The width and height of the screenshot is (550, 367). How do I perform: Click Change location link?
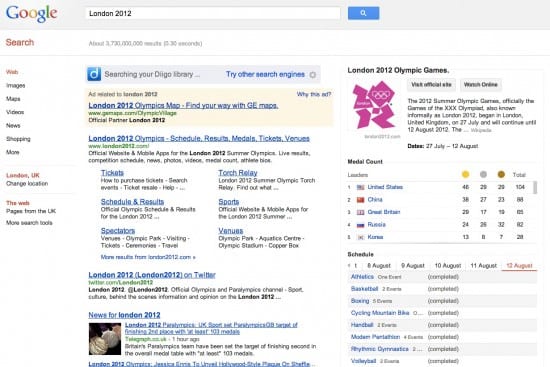tap(27, 184)
